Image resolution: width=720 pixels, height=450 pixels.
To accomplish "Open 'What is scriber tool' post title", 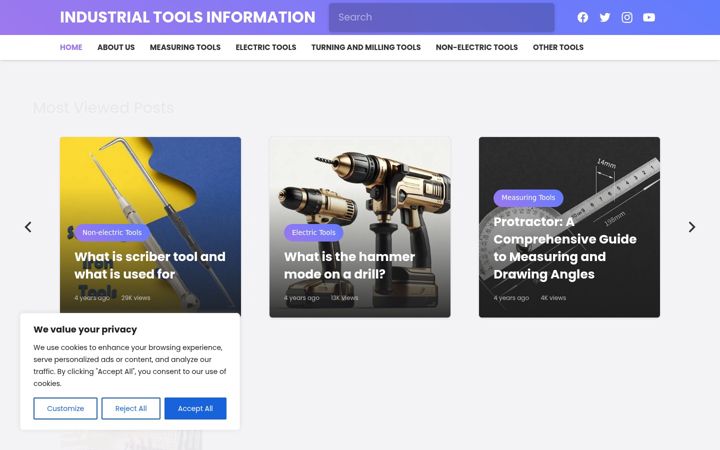I will pos(150,265).
